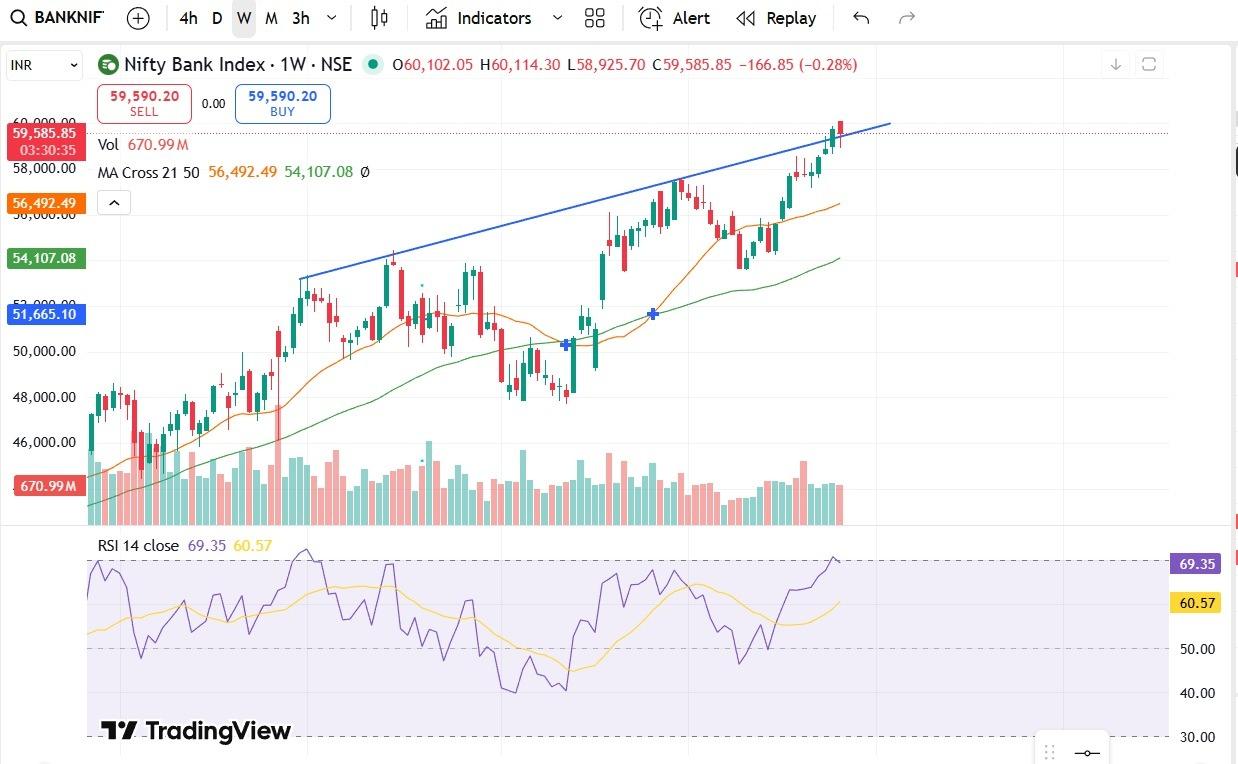
Task: Click the Nifty Bank Index symbol logo
Action: 107,65
